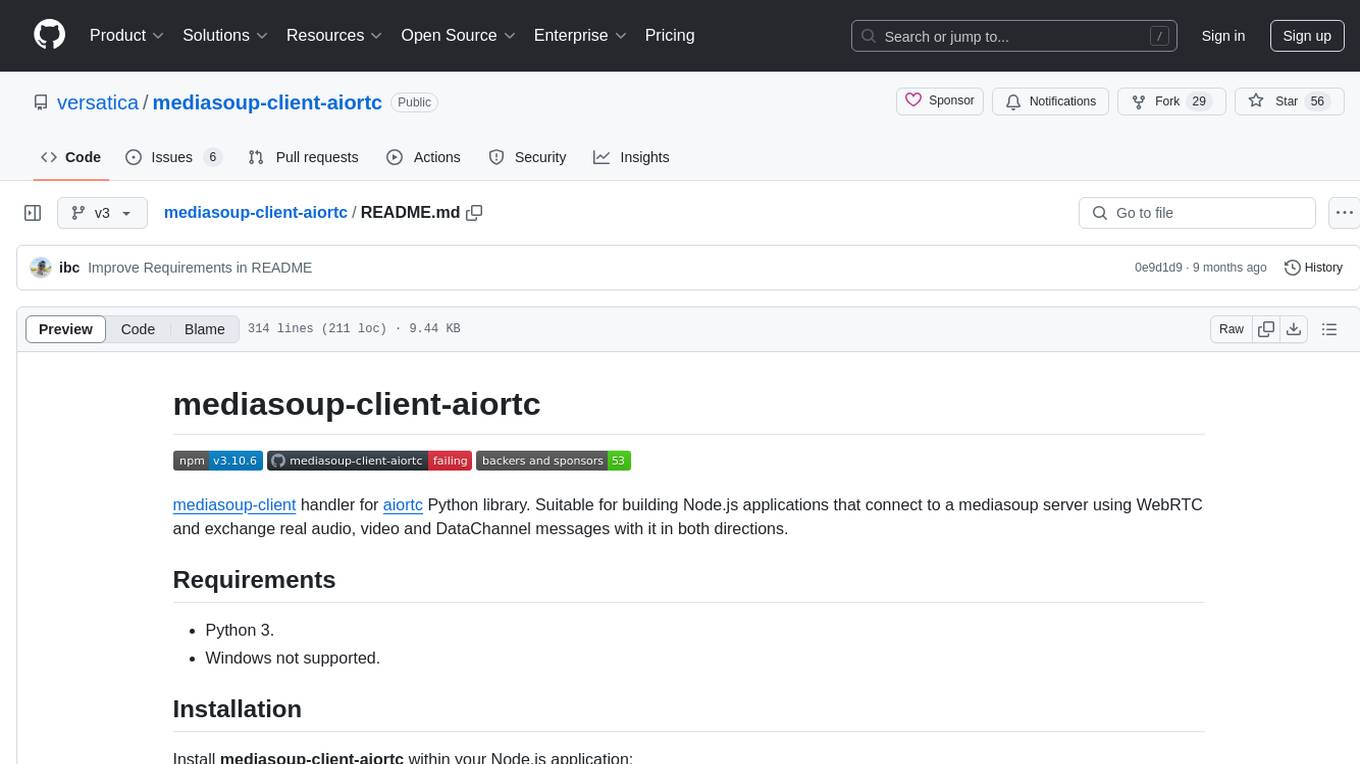1360x764 pixels.
Task: Sponsor this repository
Action: [x=940, y=101]
